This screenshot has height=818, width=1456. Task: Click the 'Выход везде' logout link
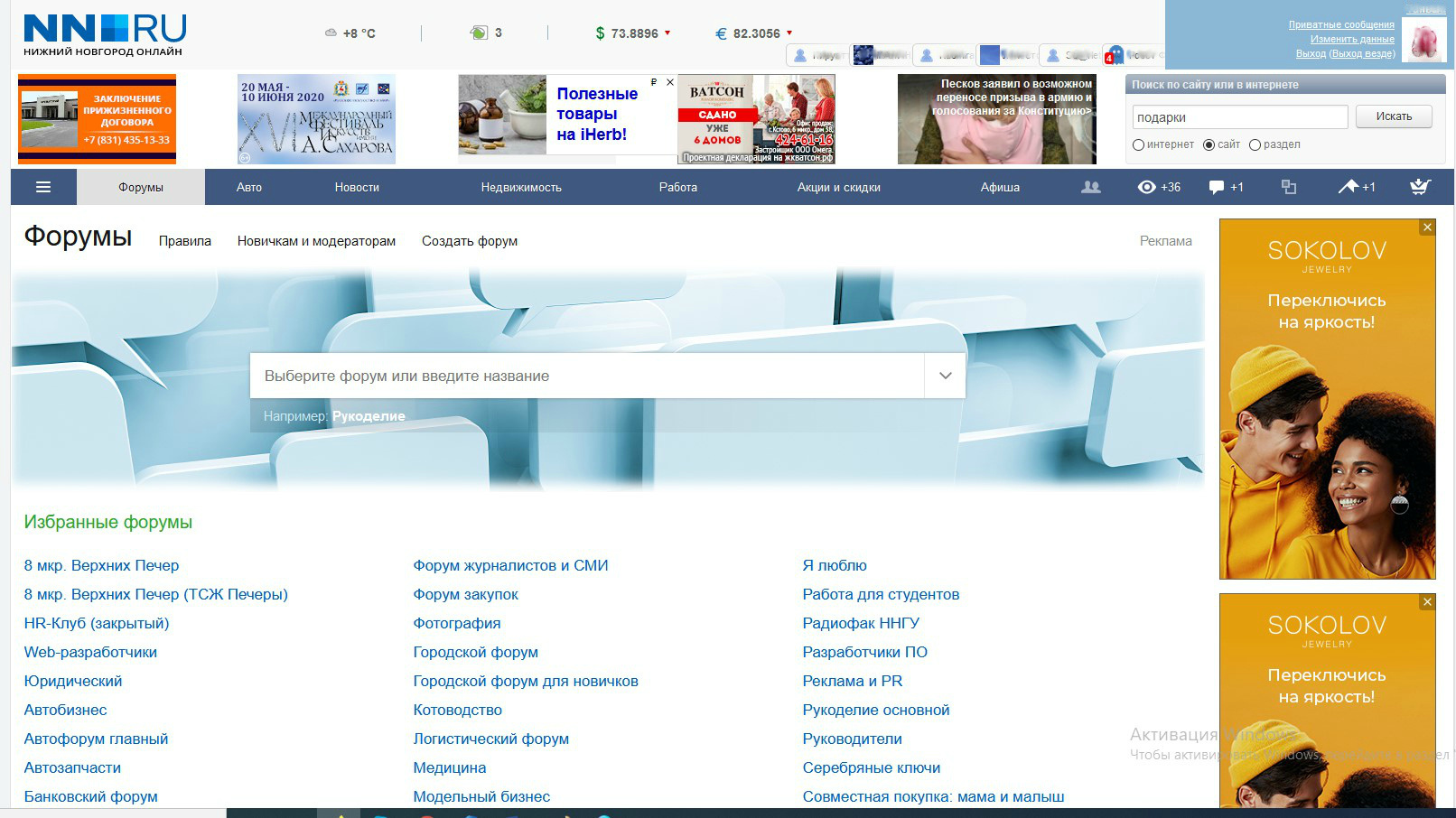(1362, 53)
